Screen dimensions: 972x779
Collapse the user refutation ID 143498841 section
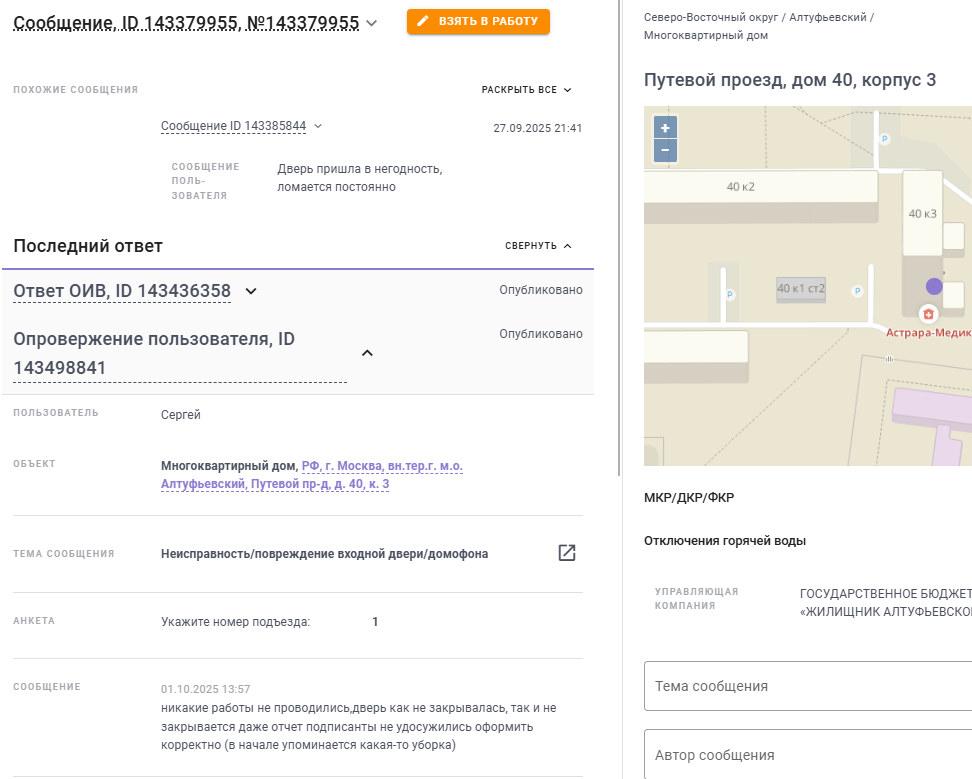(367, 353)
